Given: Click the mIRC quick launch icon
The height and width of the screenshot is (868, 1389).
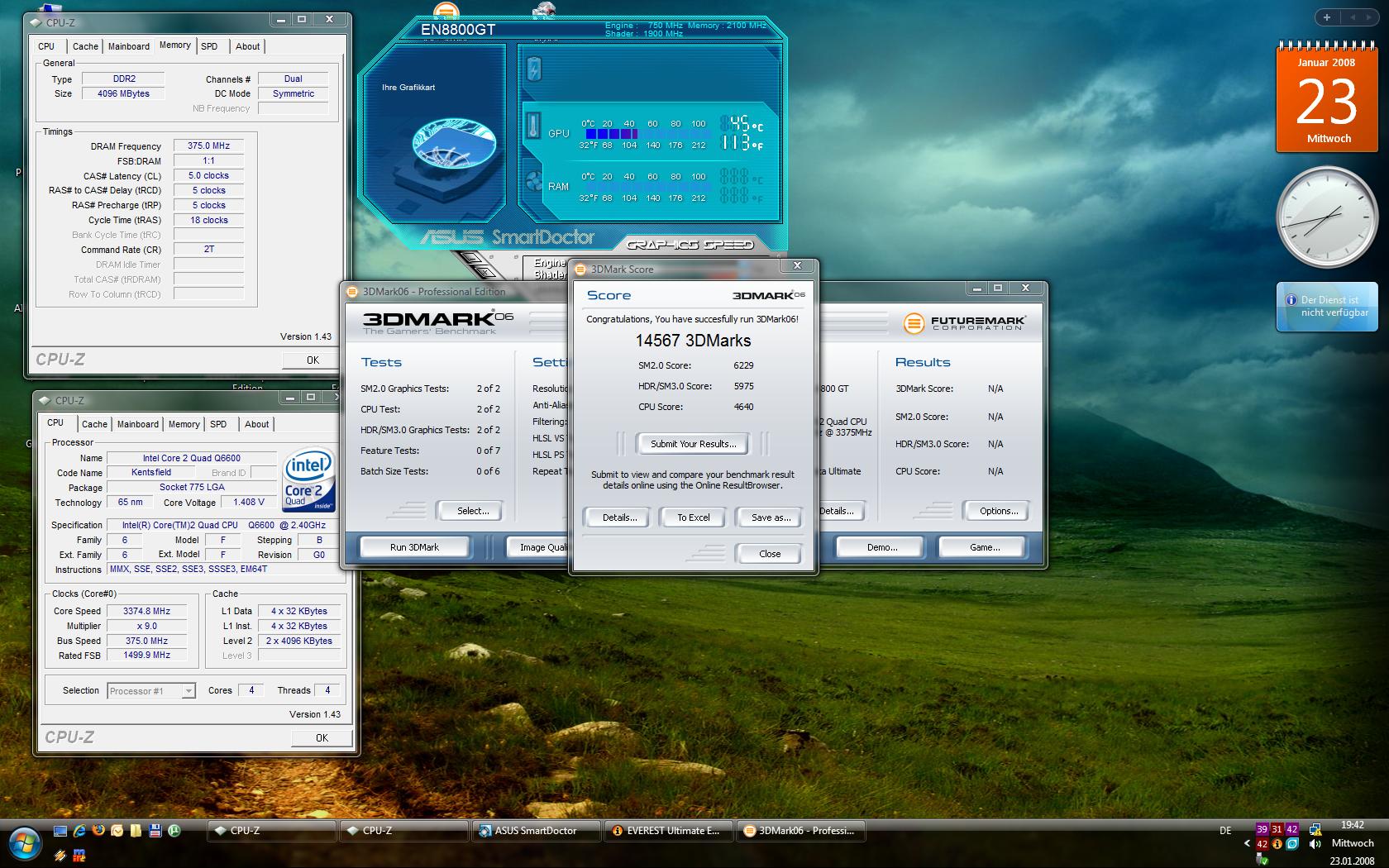Looking at the screenshot, I should point(79,855).
